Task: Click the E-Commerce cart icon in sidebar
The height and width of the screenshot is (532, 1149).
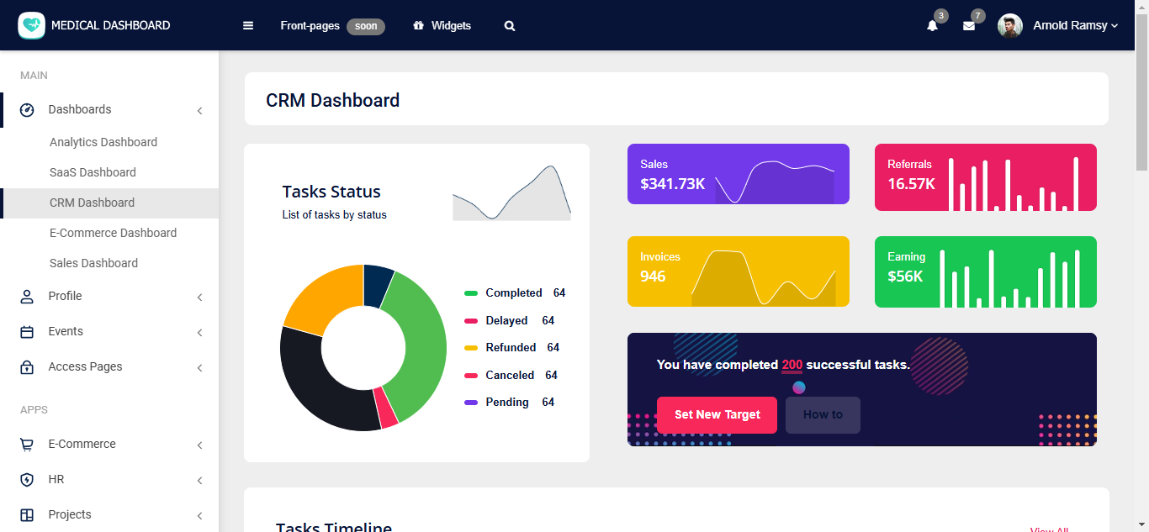Action: tap(27, 444)
